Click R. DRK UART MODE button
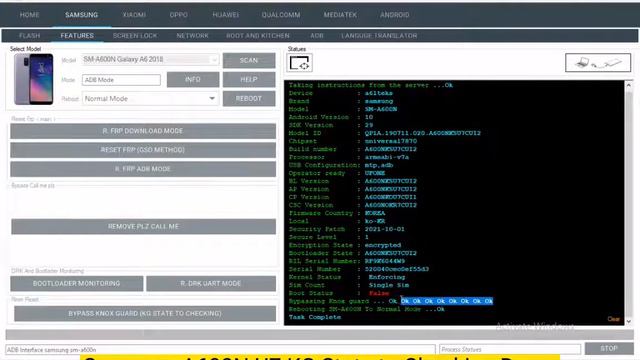This screenshot has height=360, width=640. tap(211, 283)
